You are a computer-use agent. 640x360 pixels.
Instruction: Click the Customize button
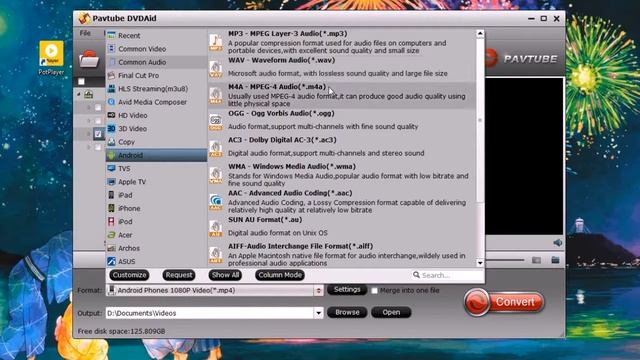[129, 275]
